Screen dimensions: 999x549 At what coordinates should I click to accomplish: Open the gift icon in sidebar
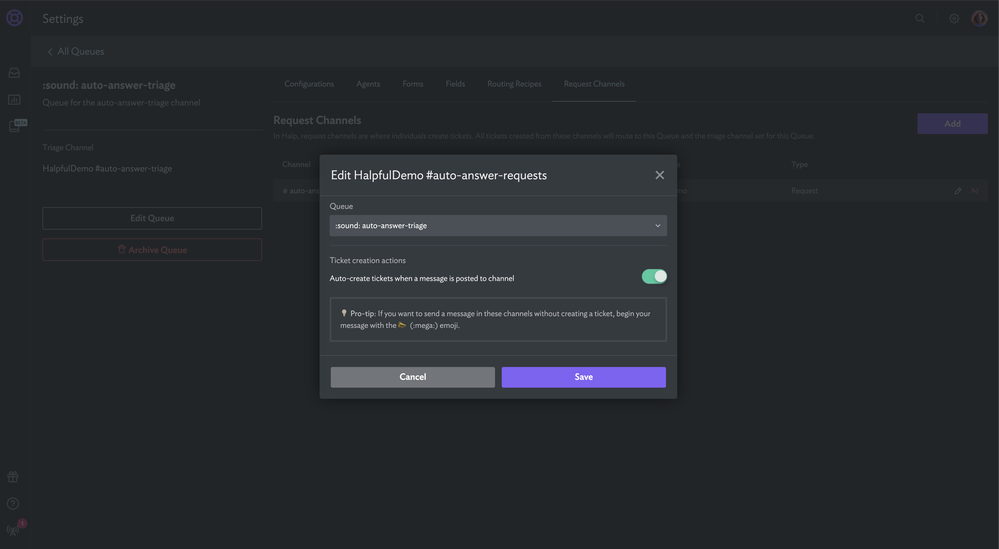[13, 477]
